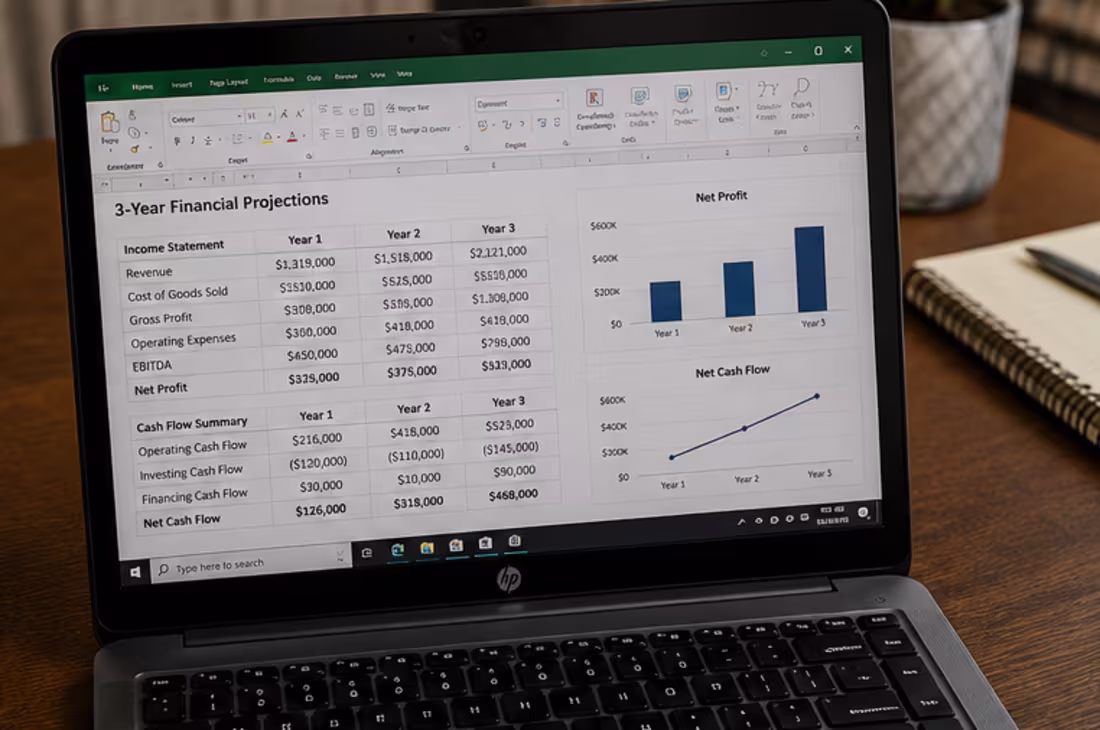Toggle bold formatting in the ribbon
Image resolution: width=1100 pixels, height=730 pixels.
coord(177,141)
